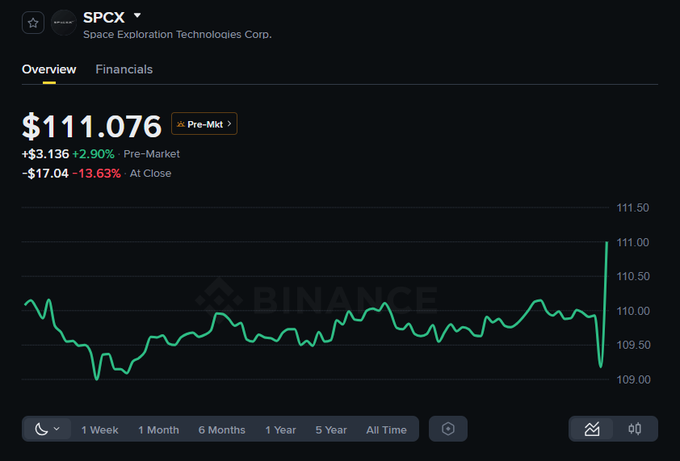Click the SPCX company logo
This screenshot has height=461, width=680.
click(x=64, y=23)
